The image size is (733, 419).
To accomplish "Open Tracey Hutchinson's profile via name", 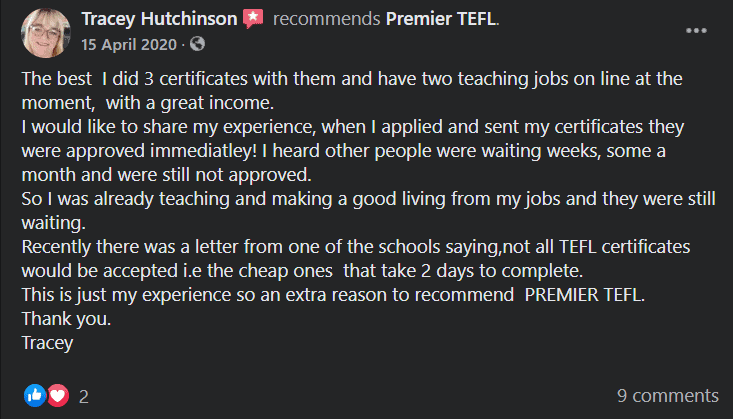I will [x=158, y=19].
